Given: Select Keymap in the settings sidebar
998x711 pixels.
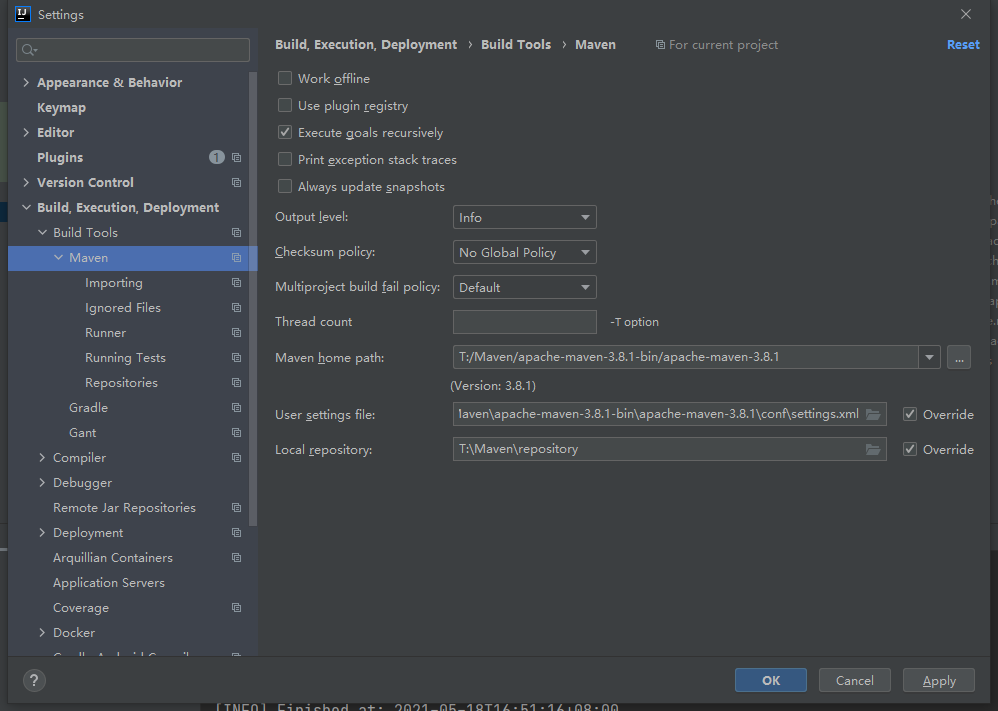Looking at the screenshot, I should (x=61, y=107).
